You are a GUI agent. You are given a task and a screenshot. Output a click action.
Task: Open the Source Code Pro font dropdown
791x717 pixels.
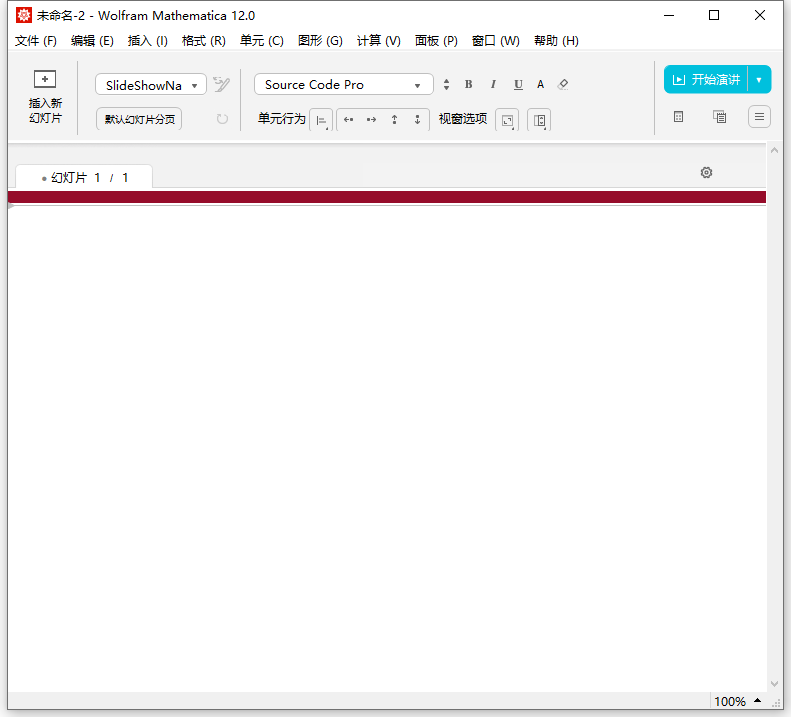[344, 84]
